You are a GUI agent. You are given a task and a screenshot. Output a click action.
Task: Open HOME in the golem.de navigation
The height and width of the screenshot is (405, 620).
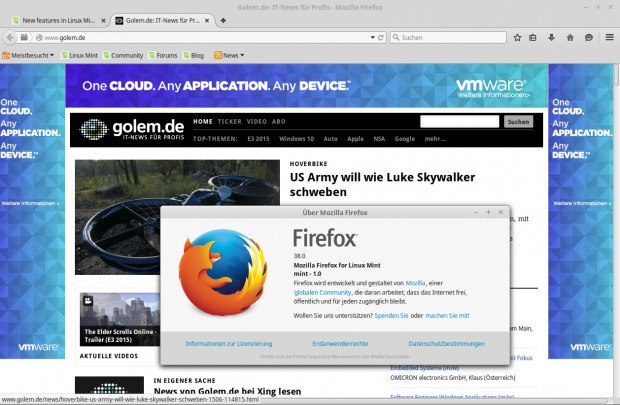[x=203, y=121]
